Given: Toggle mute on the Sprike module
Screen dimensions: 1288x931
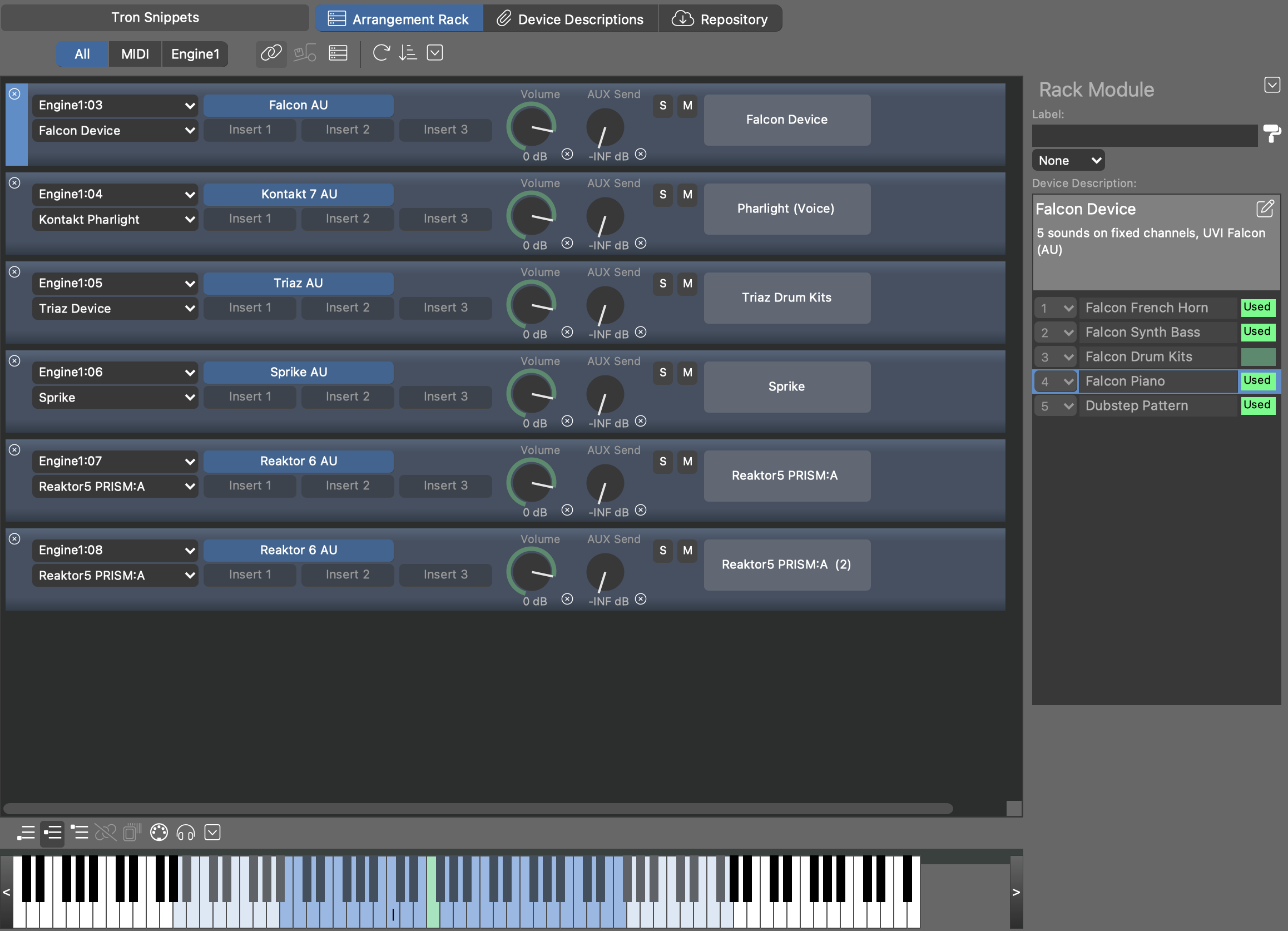Looking at the screenshot, I should tap(687, 373).
